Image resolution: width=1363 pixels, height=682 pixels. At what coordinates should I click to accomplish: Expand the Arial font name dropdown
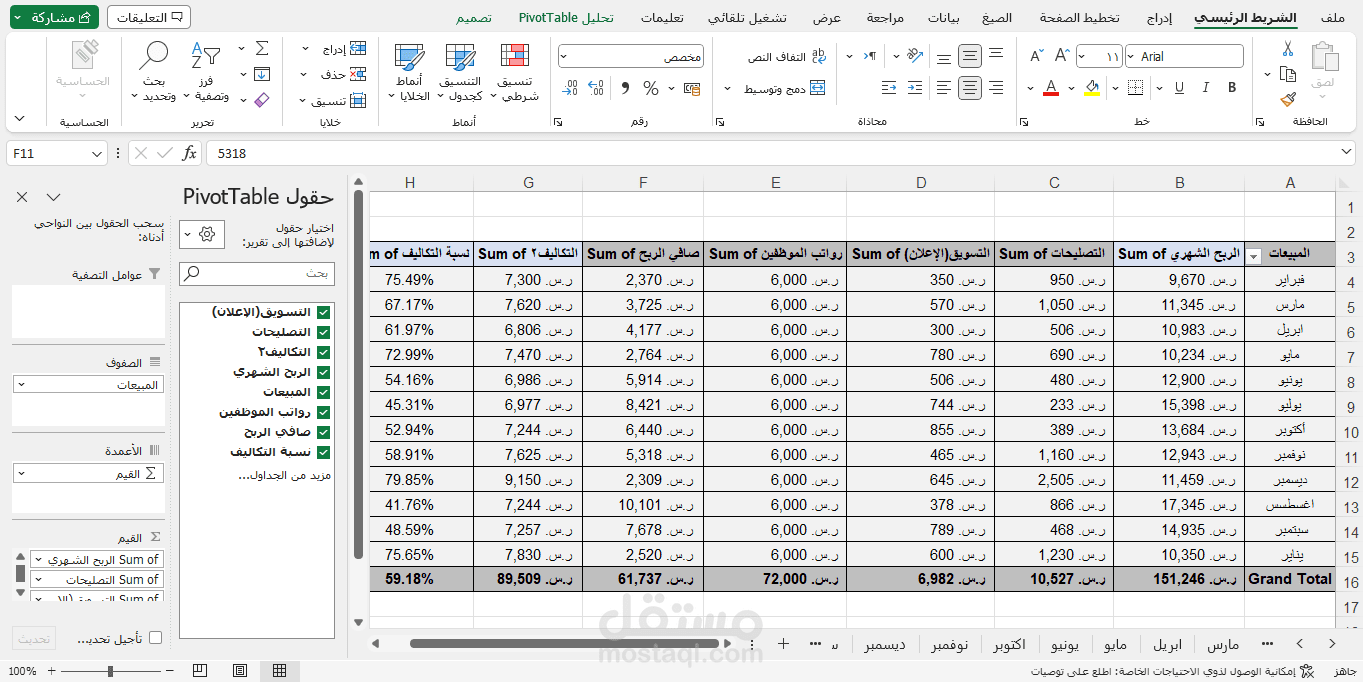click(x=1132, y=57)
